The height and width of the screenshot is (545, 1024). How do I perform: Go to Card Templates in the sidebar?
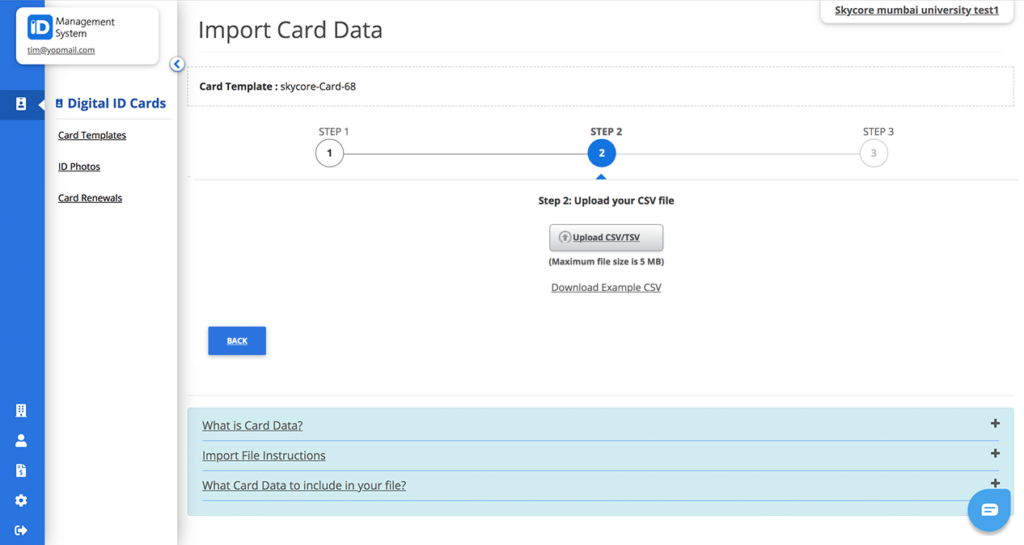(92, 135)
